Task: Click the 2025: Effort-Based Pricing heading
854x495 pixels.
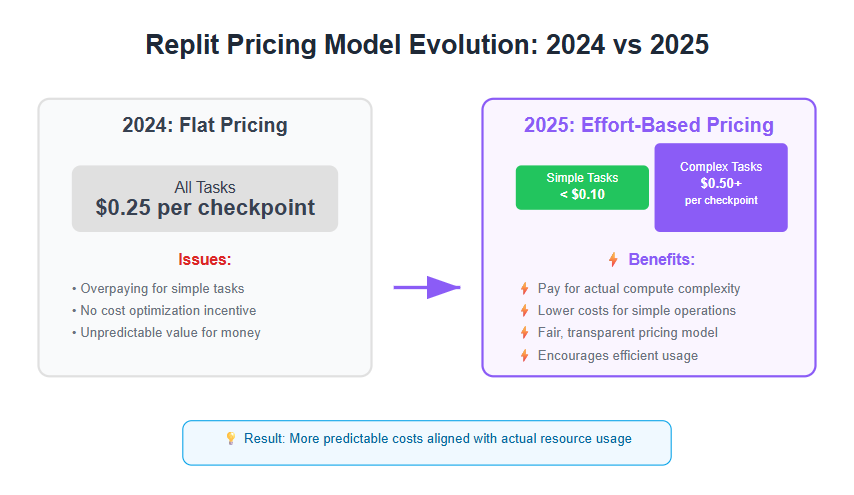Action: click(x=649, y=125)
